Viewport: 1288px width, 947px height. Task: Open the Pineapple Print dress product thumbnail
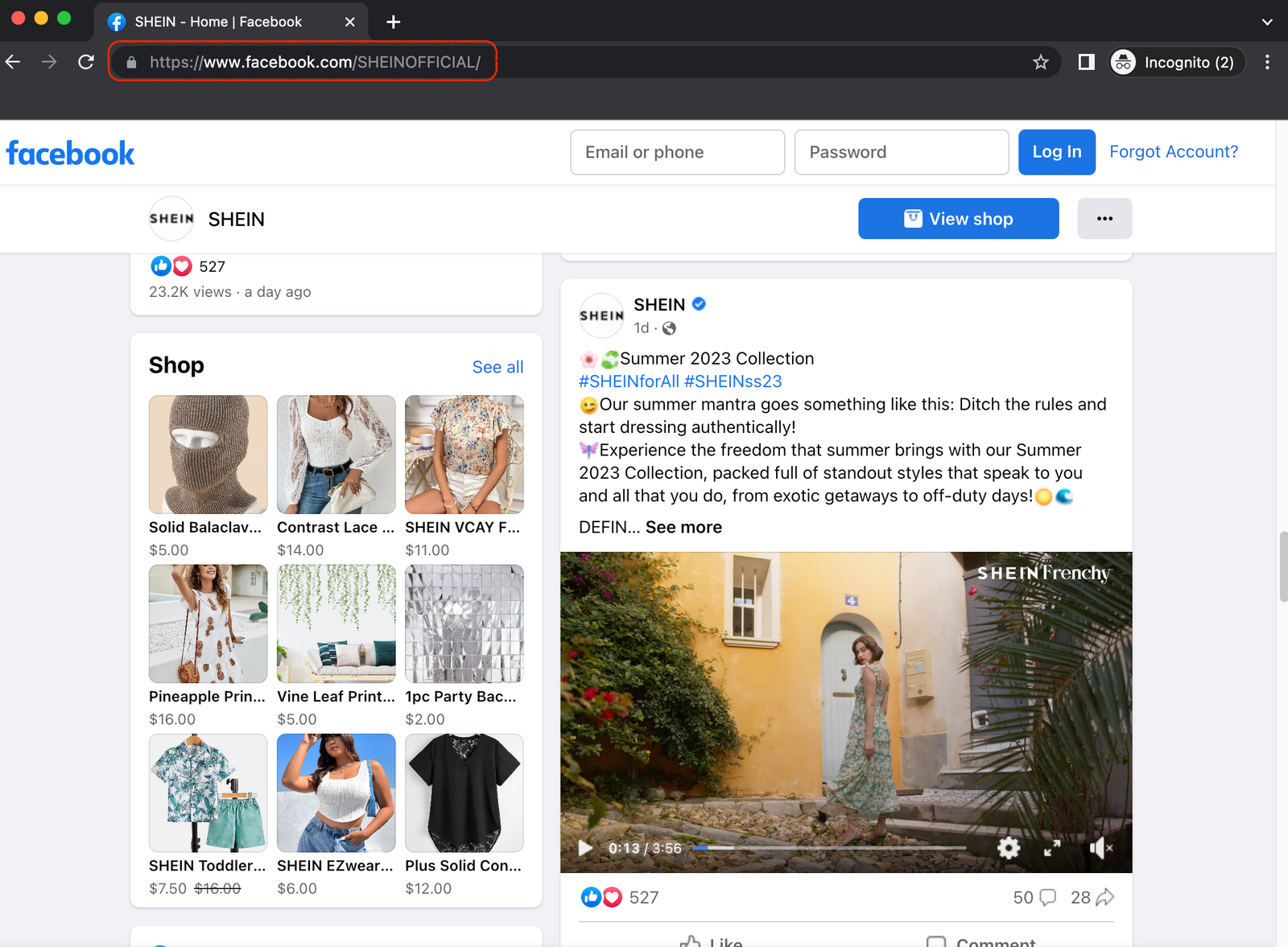(208, 624)
